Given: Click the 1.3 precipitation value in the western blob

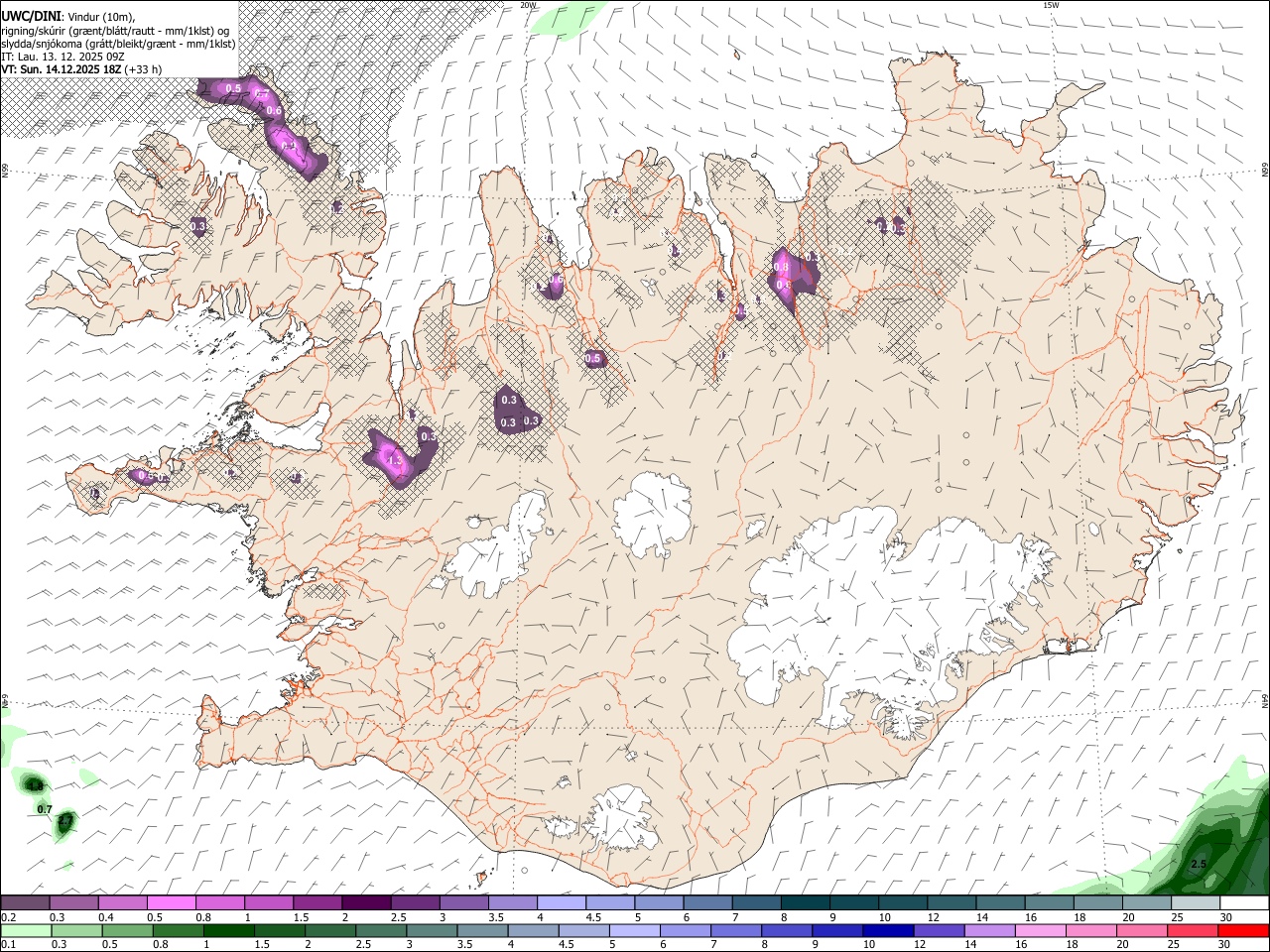Looking at the screenshot, I should coord(394,461).
